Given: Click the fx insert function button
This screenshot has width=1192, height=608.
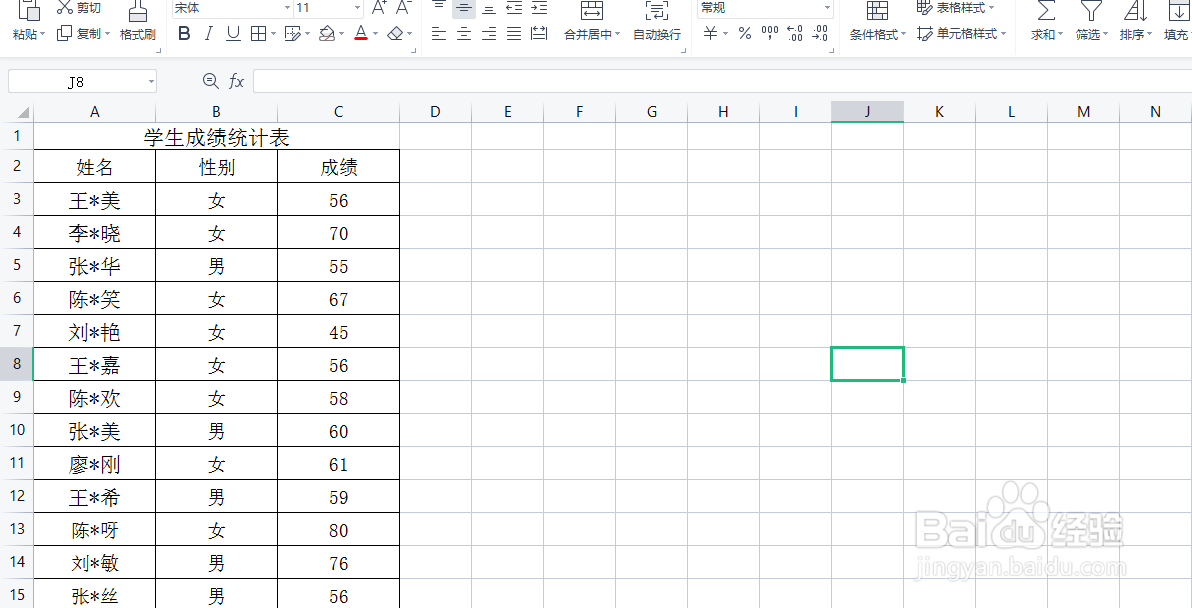Looking at the screenshot, I should (x=237, y=81).
